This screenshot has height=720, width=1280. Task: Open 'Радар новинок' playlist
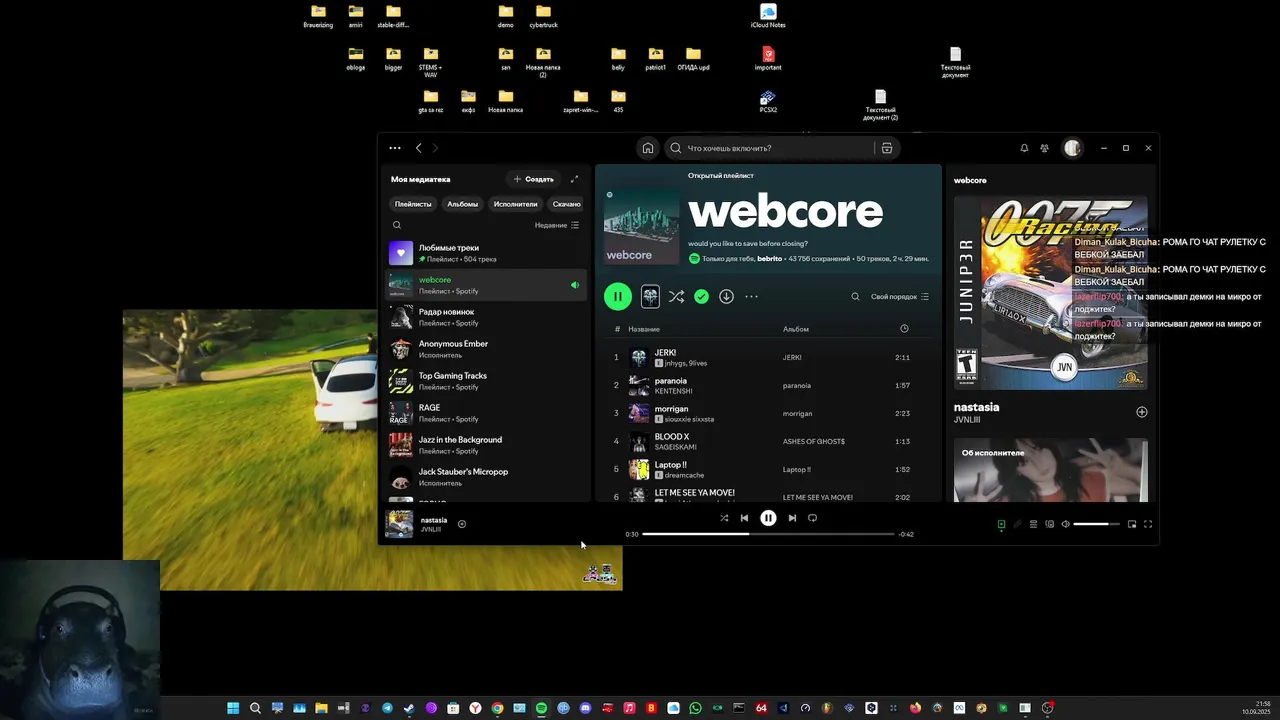[485, 317]
